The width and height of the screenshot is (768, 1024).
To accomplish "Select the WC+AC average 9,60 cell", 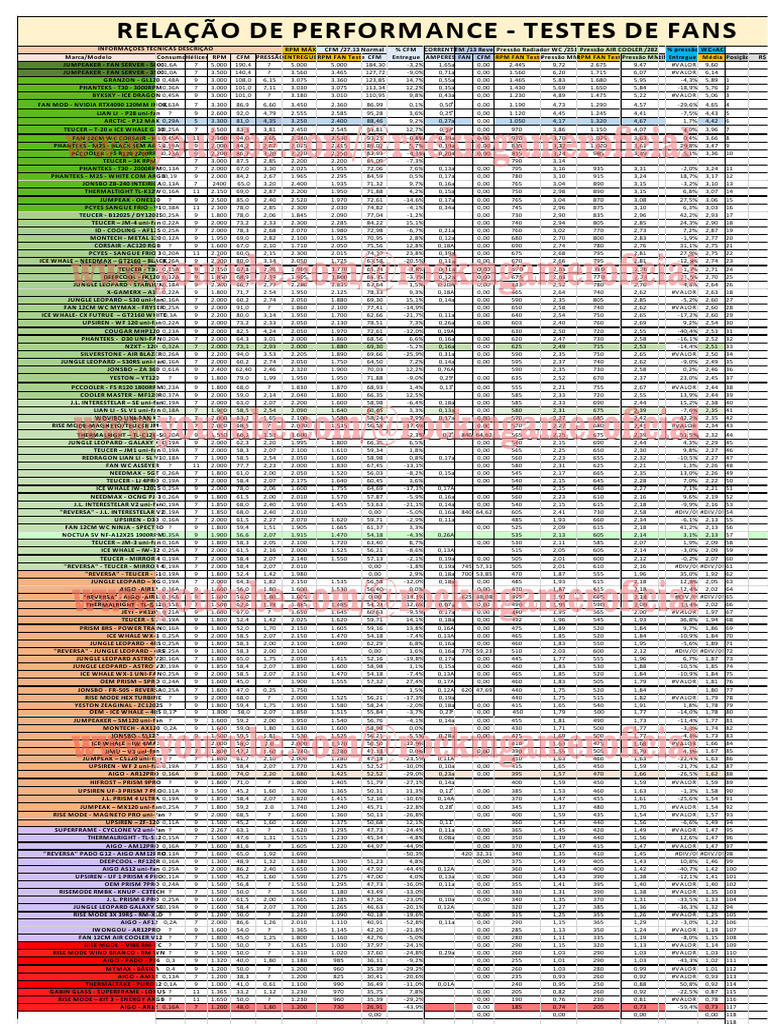I will (712, 65).
